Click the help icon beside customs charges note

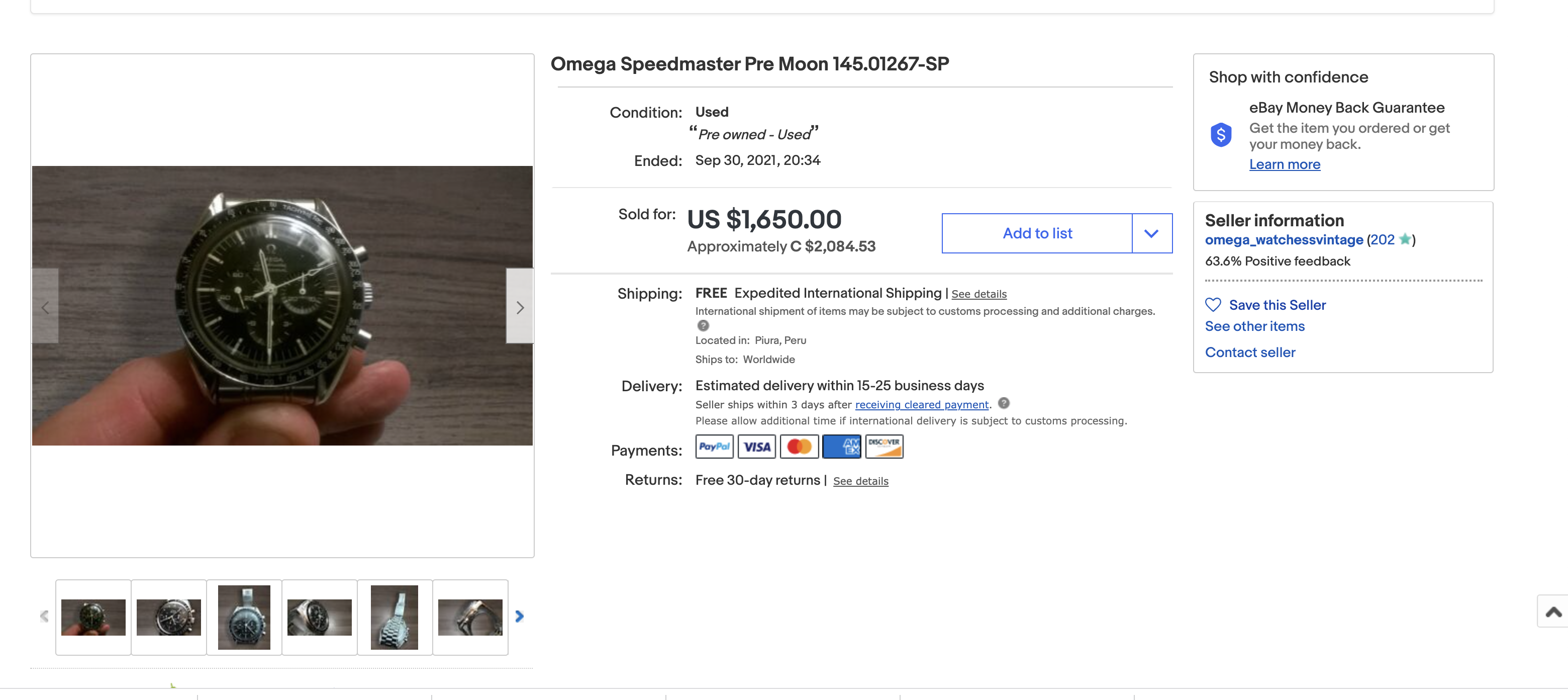[x=703, y=325]
